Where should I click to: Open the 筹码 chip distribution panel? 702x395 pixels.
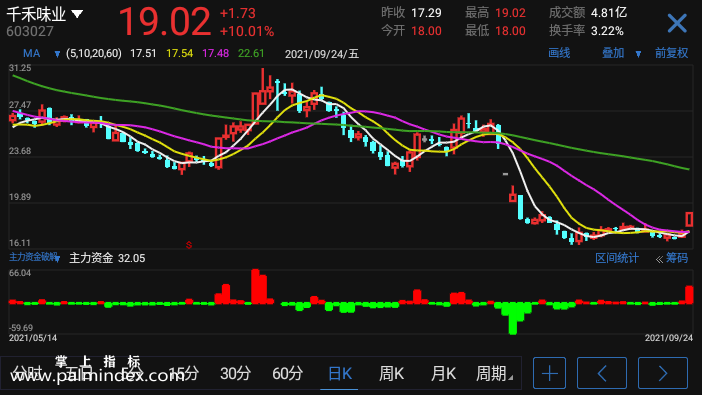pos(676,258)
